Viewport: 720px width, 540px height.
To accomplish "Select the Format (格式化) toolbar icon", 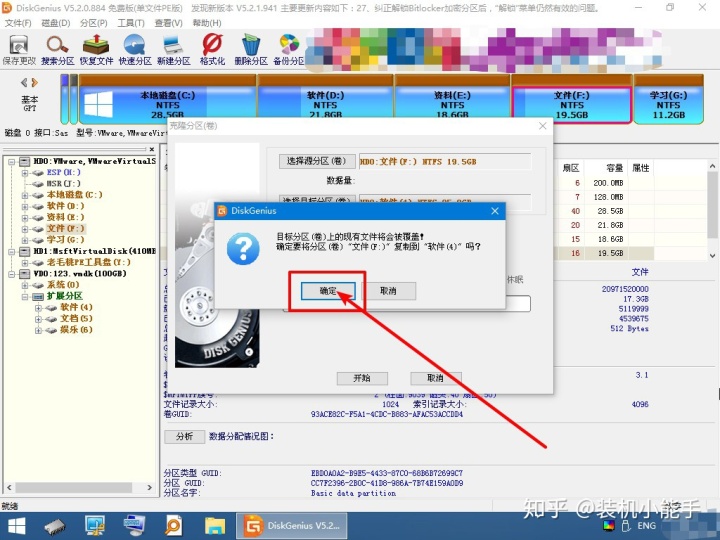I will click(x=212, y=50).
